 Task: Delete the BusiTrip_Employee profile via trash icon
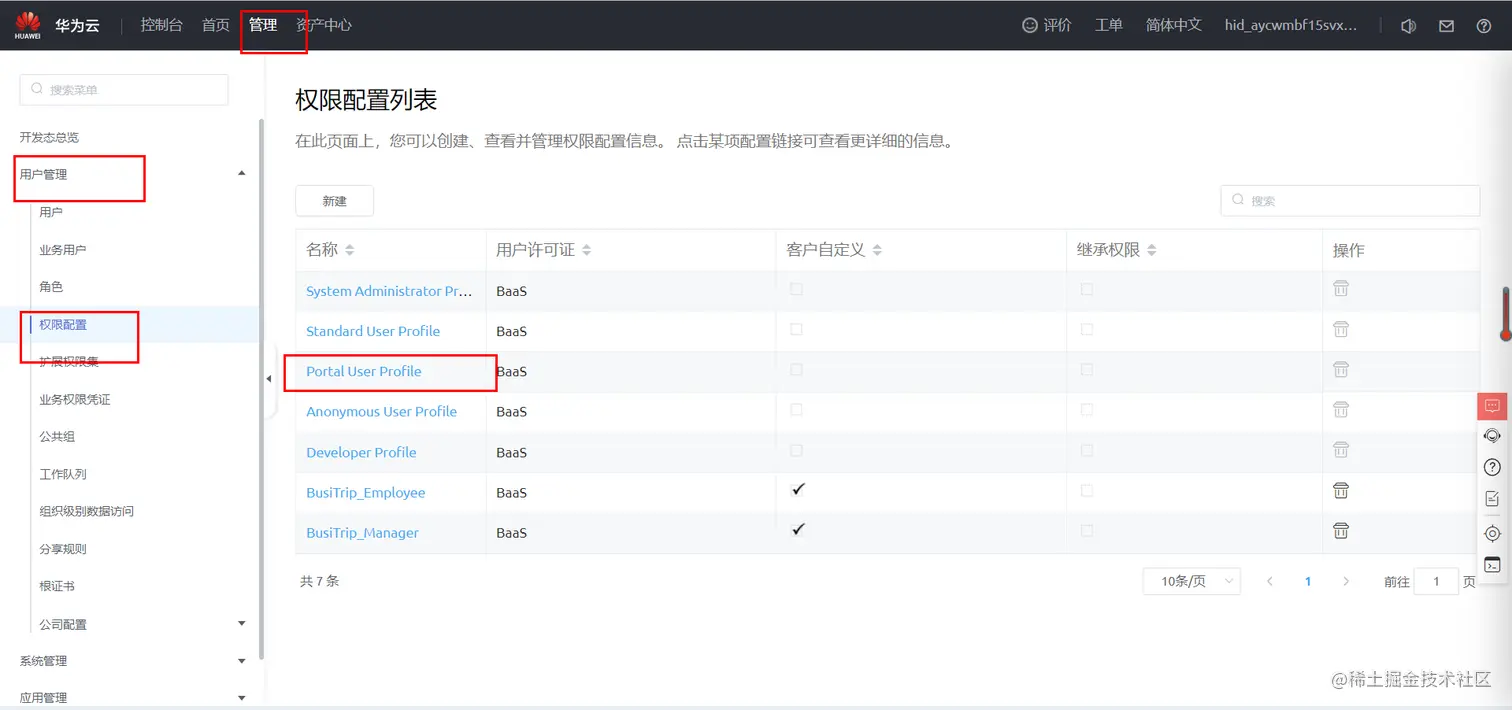pos(1341,491)
